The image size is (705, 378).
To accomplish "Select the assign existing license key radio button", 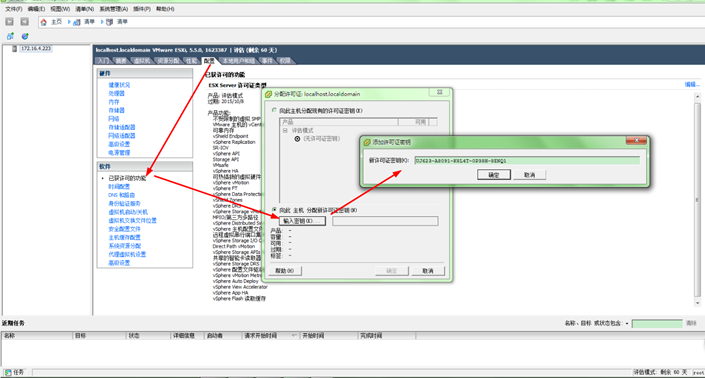I will point(274,111).
